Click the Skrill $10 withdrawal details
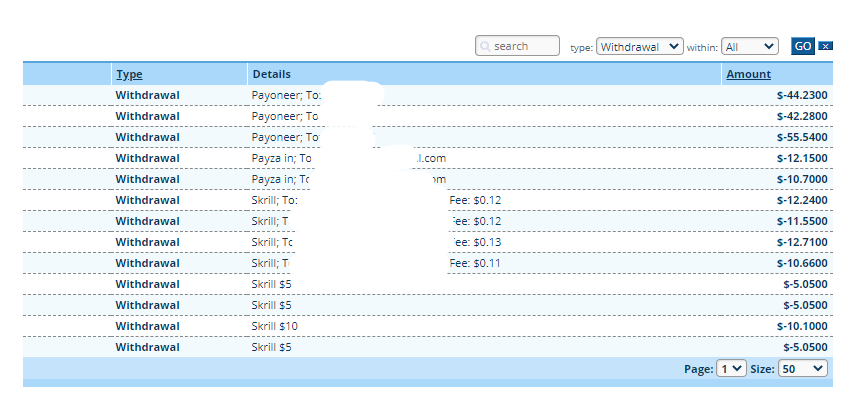Image resolution: width=862 pixels, height=405 pixels. [274, 326]
